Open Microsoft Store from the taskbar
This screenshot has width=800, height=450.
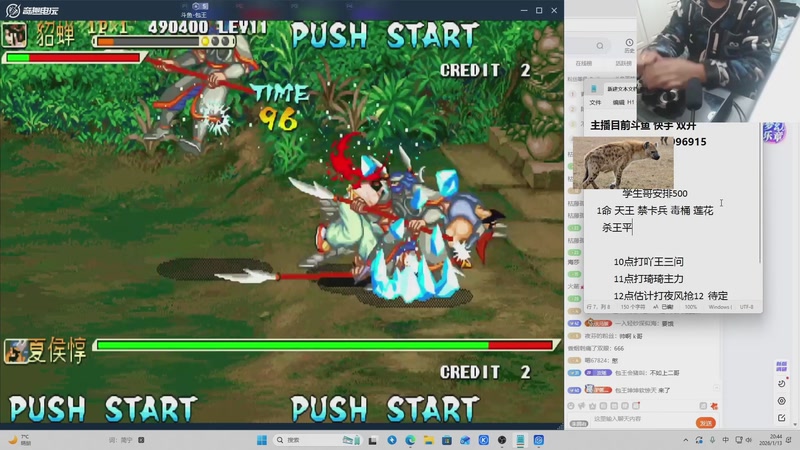pyautogui.click(x=447, y=440)
